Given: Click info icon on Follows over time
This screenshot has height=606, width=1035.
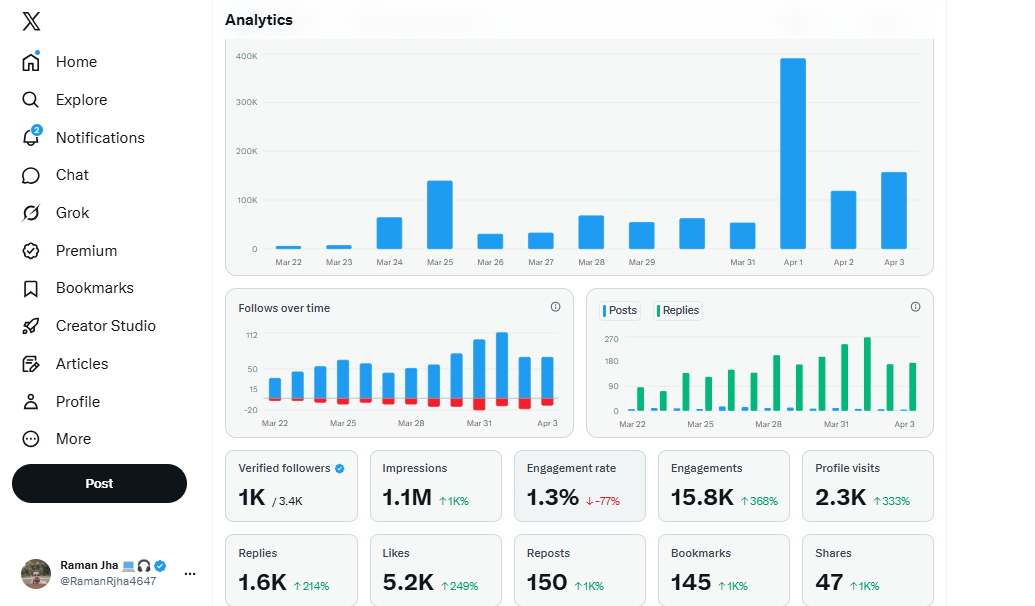Looking at the screenshot, I should pyautogui.click(x=555, y=307).
